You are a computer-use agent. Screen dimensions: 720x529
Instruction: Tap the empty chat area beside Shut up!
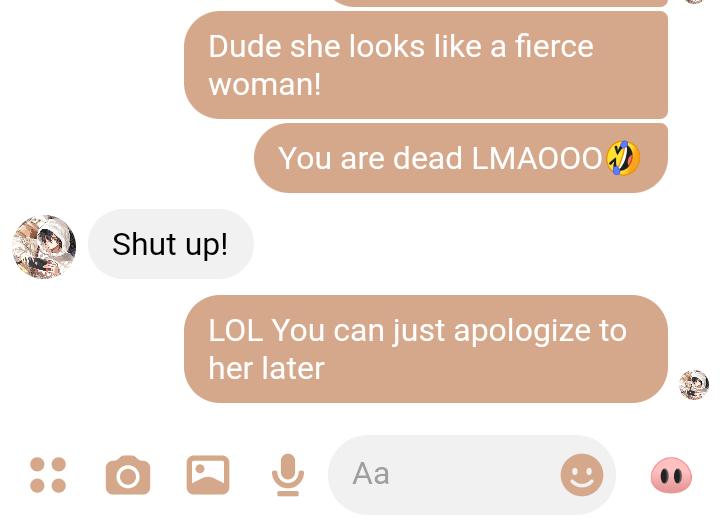coord(459,244)
